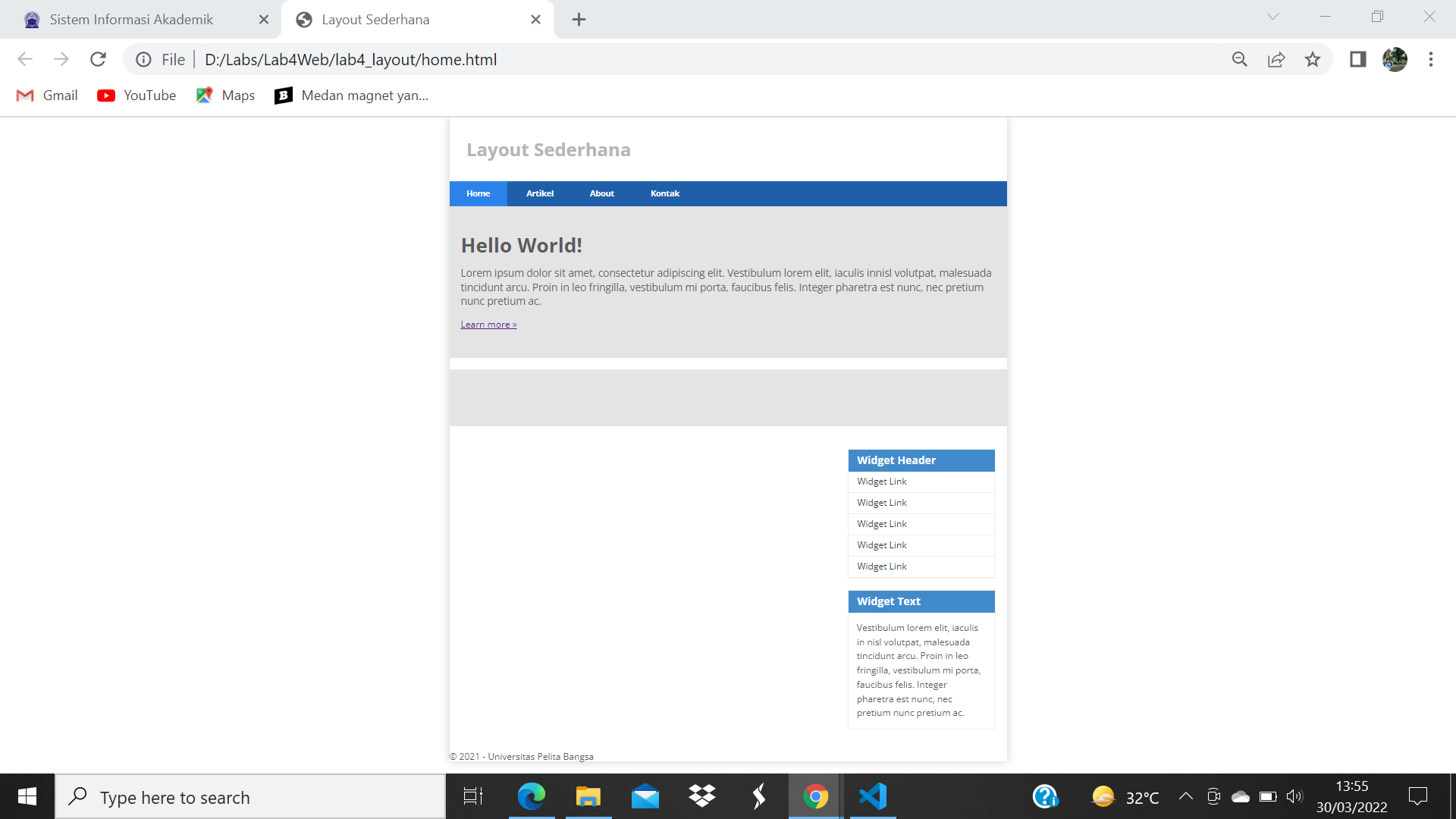Reload the current page
Viewport: 1456px width, 819px height.
98,59
